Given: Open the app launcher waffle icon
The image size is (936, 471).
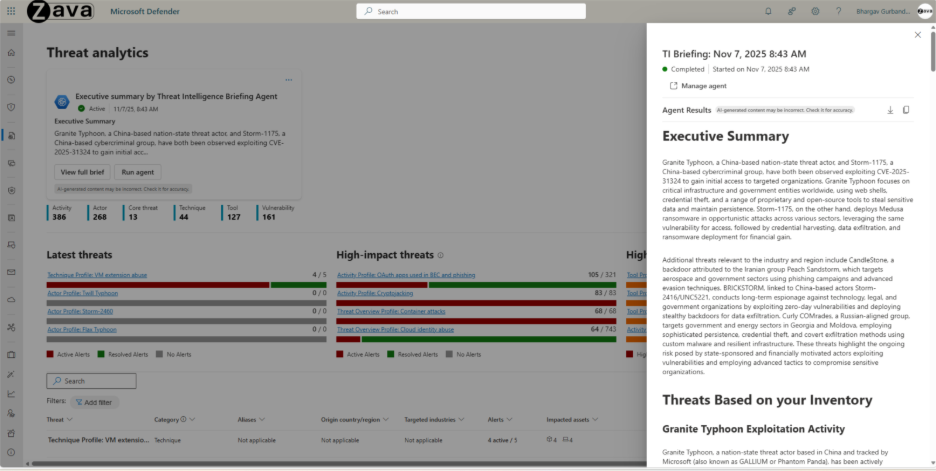Looking at the screenshot, I should coord(11,11).
